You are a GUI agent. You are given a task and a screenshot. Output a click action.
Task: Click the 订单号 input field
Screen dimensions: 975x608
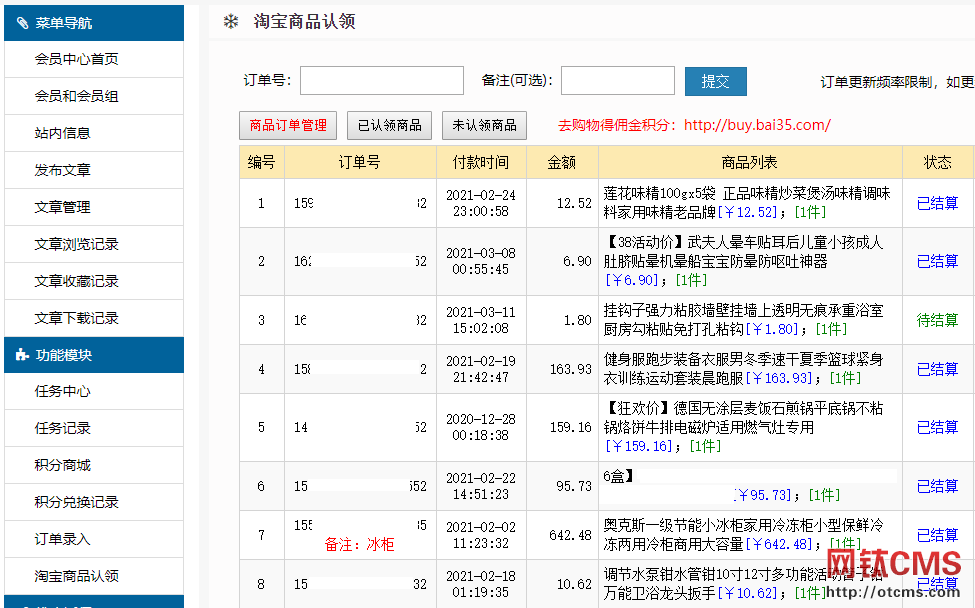click(381, 81)
